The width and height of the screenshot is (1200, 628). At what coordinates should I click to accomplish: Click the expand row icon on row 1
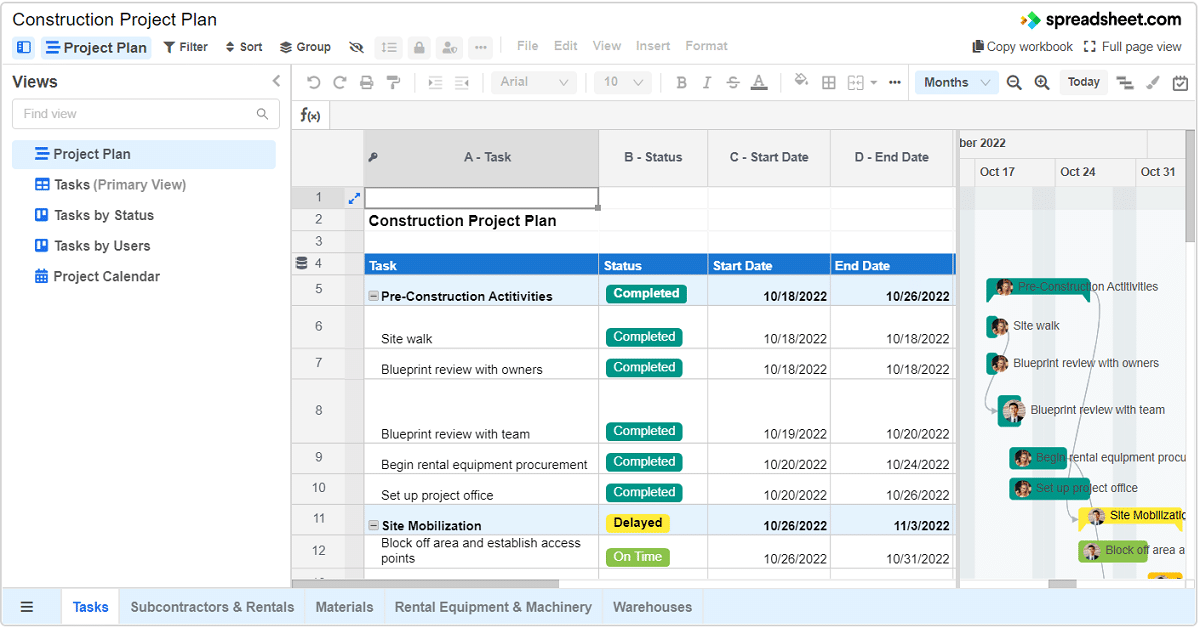pyautogui.click(x=354, y=198)
